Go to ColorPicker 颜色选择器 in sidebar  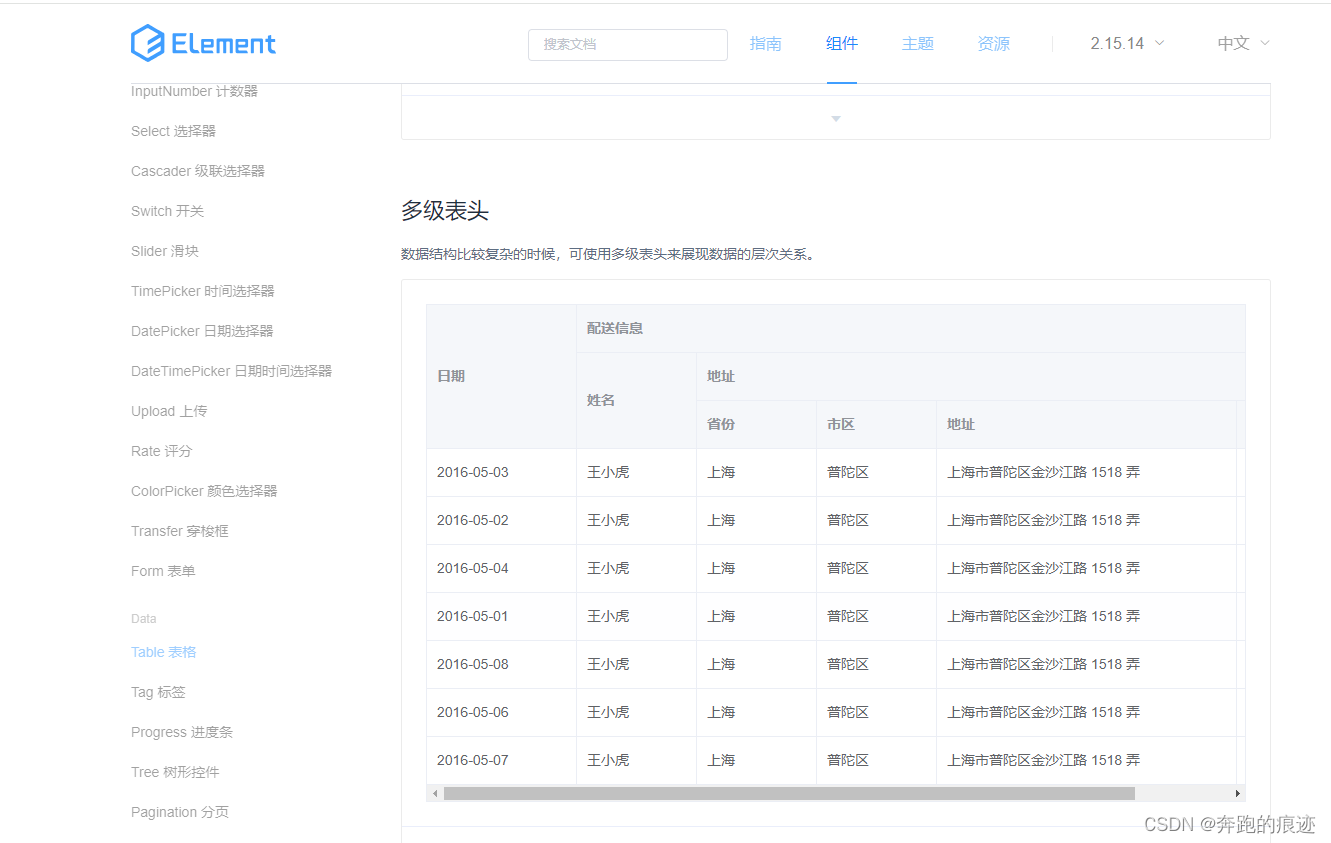pyautogui.click(x=204, y=491)
